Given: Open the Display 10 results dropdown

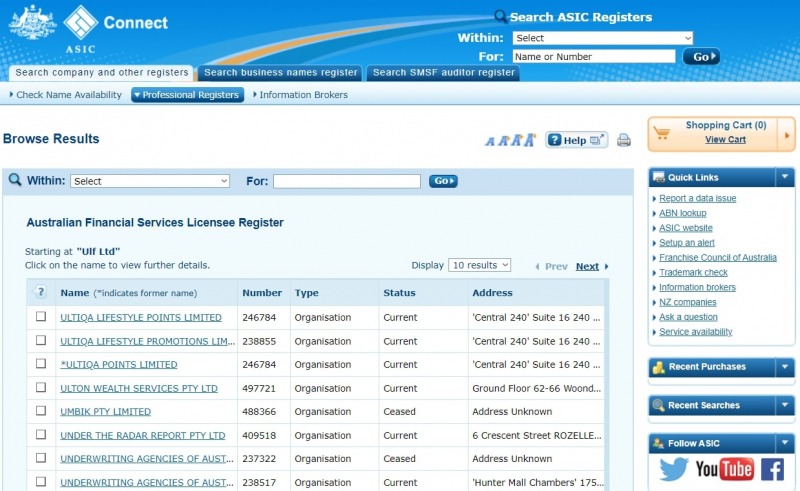Looking at the screenshot, I should 479,265.
